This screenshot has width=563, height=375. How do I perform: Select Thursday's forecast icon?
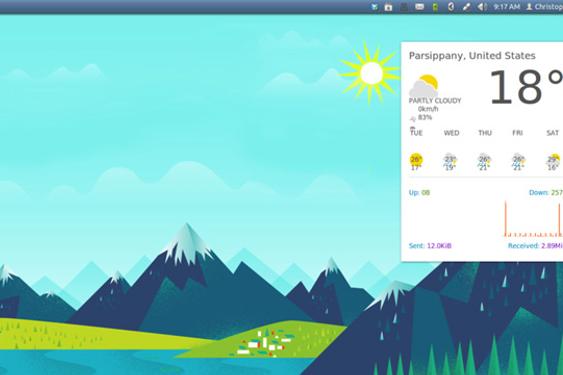tap(484, 162)
